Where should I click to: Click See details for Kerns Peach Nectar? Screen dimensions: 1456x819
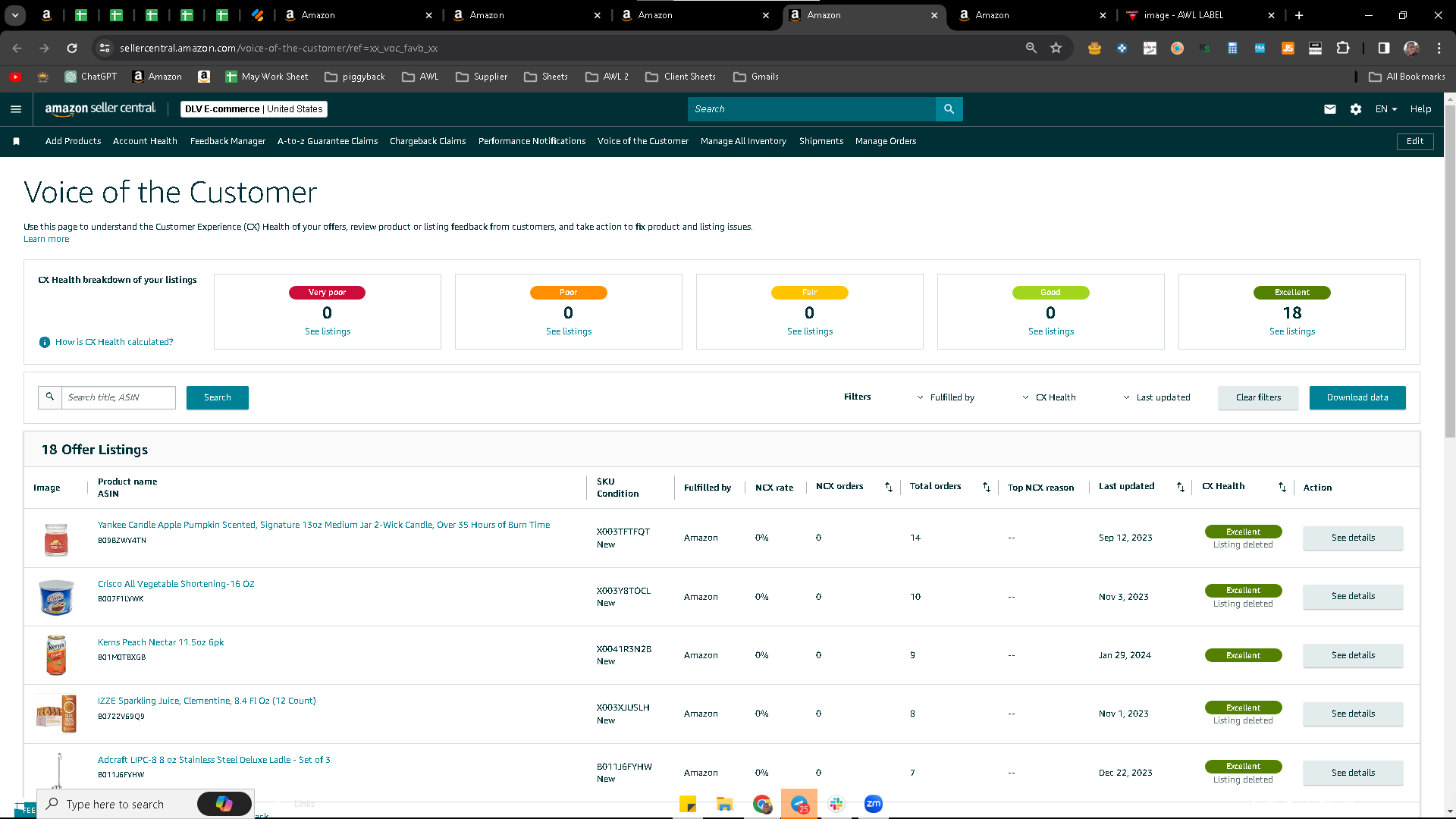pos(1353,655)
